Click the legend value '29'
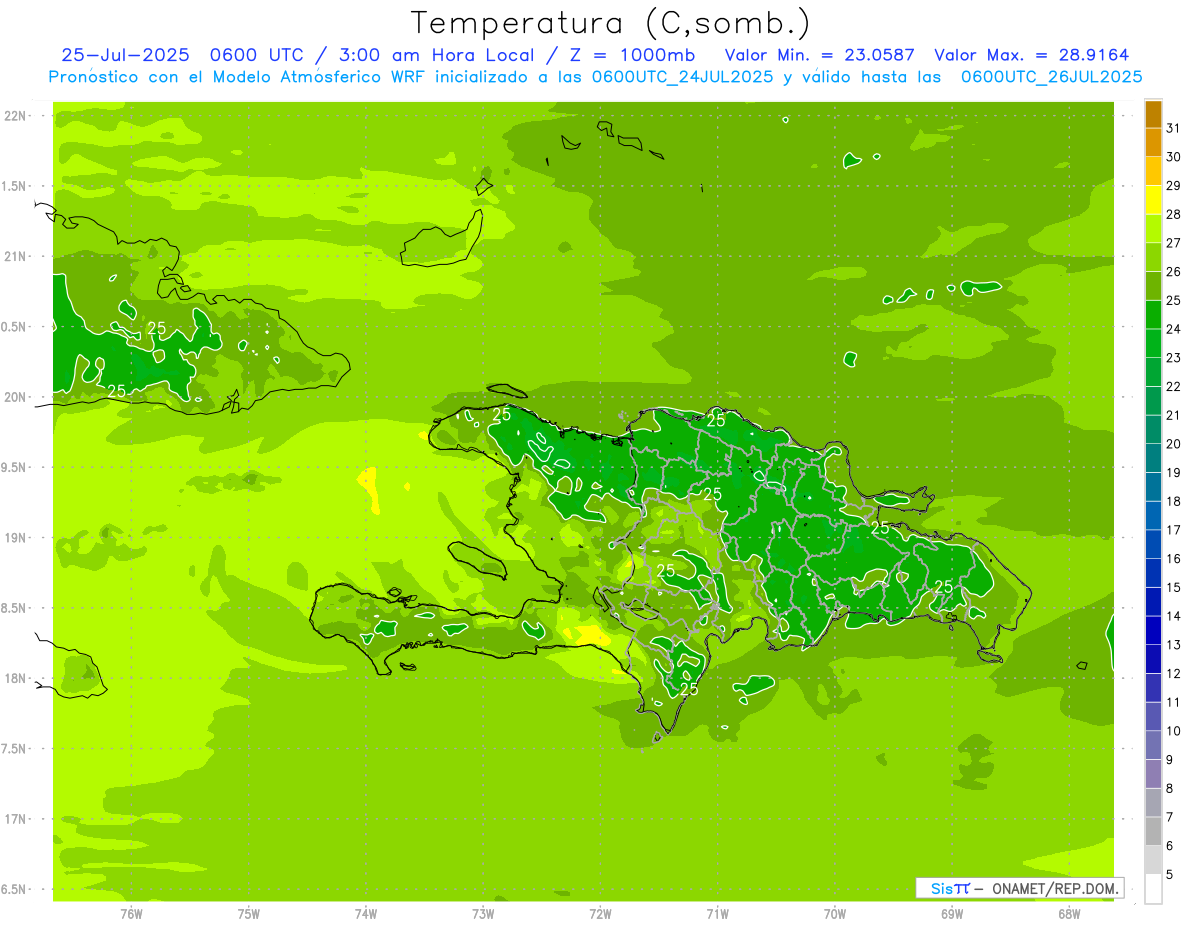This screenshot has height=927, width=1200. click(x=1174, y=185)
